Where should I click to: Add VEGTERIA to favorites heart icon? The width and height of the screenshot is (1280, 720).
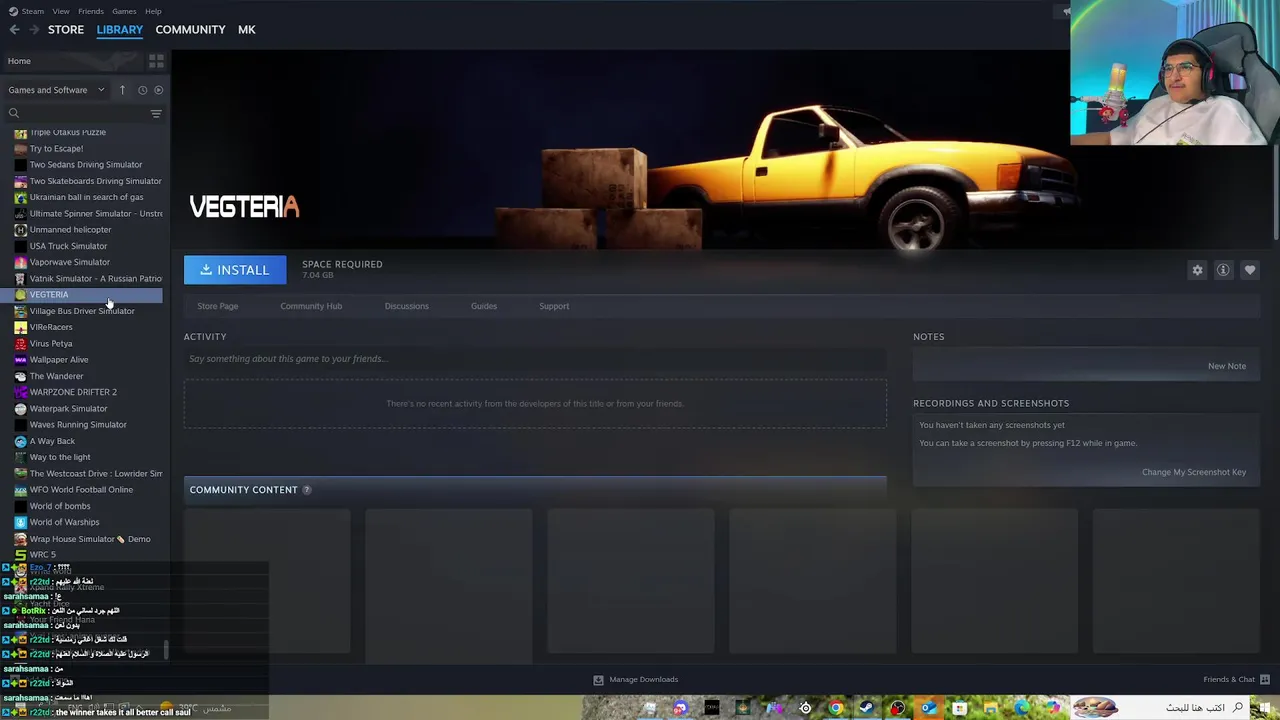pyautogui.click(x=1250, y=270)
